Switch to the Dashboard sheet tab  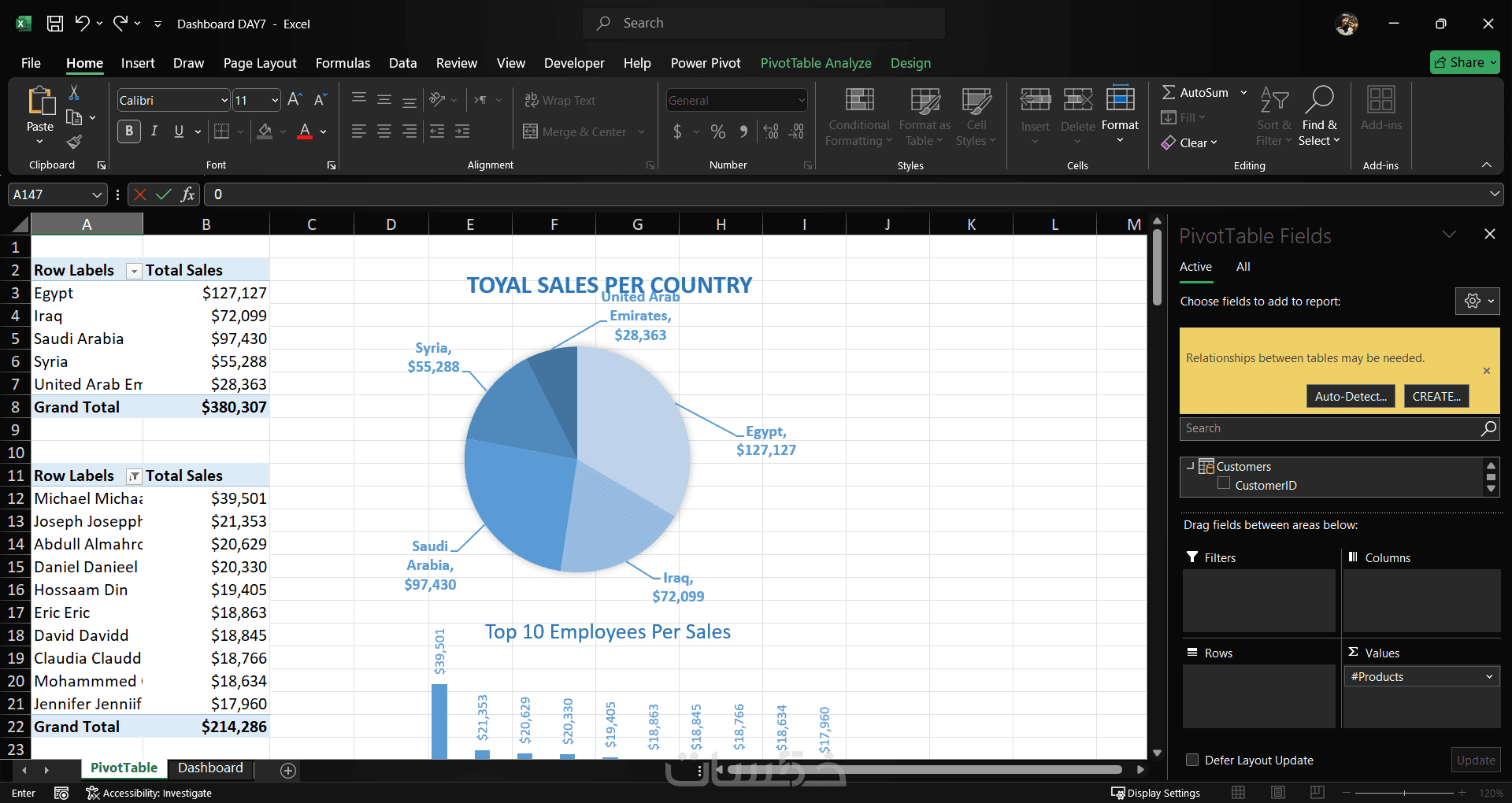pyautogui.click(x=210, y=768)
